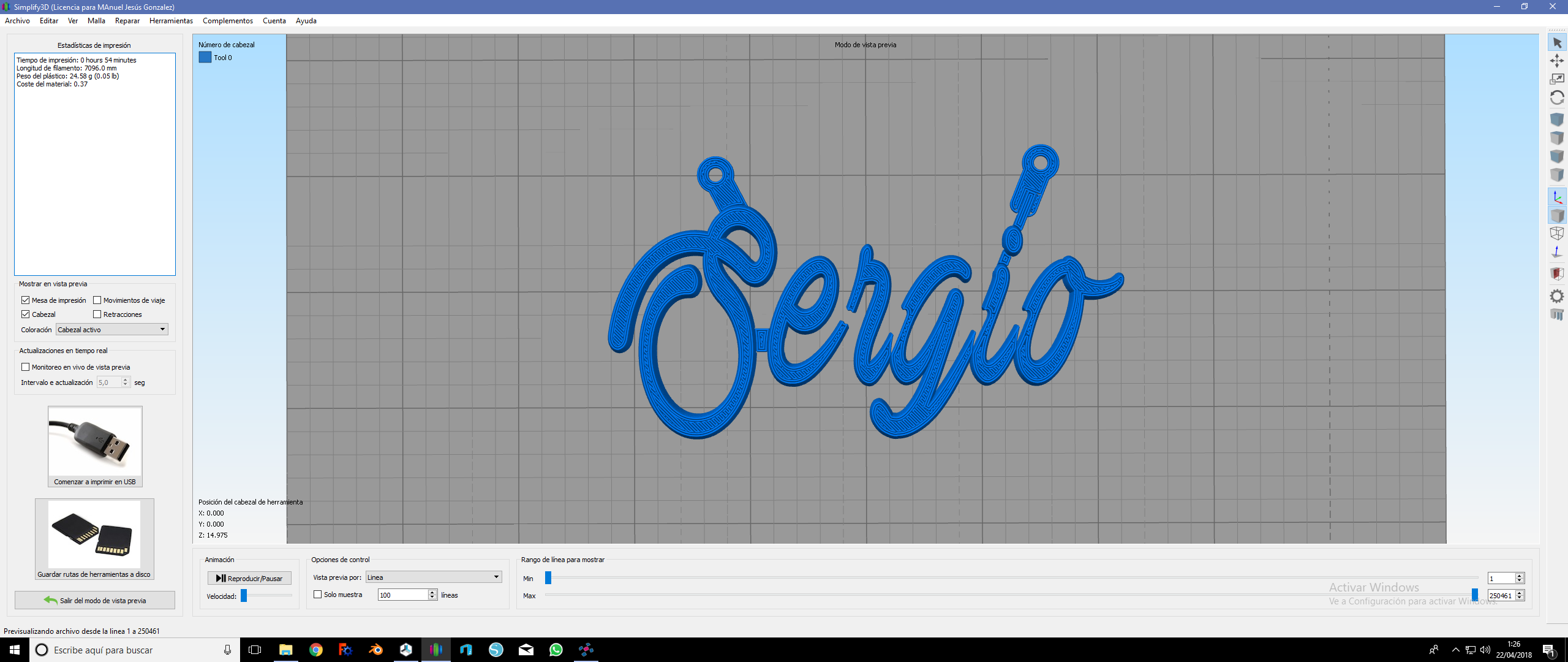Open Windows Start menu
Image resolution: width=1568 pixels, height=662 pixels.
click(15, 650)
